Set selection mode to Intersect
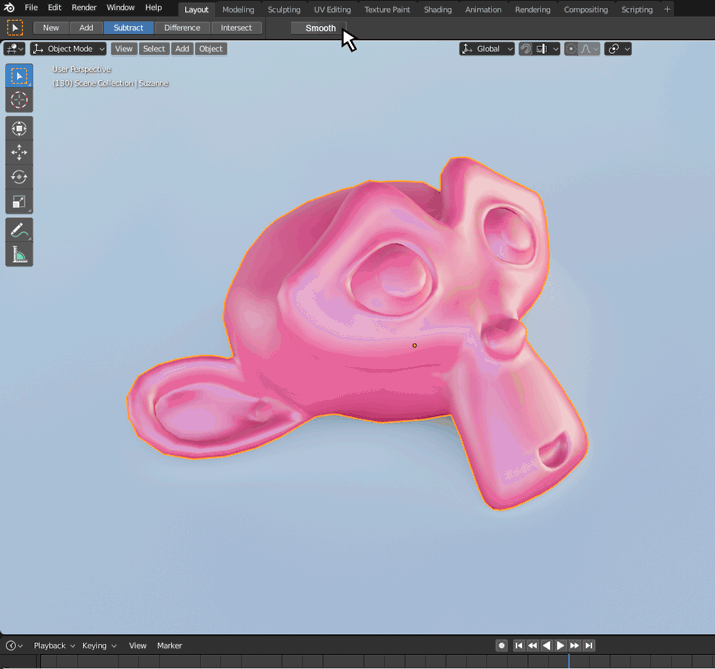Screen dimensions: 715x669 [236, 28]
